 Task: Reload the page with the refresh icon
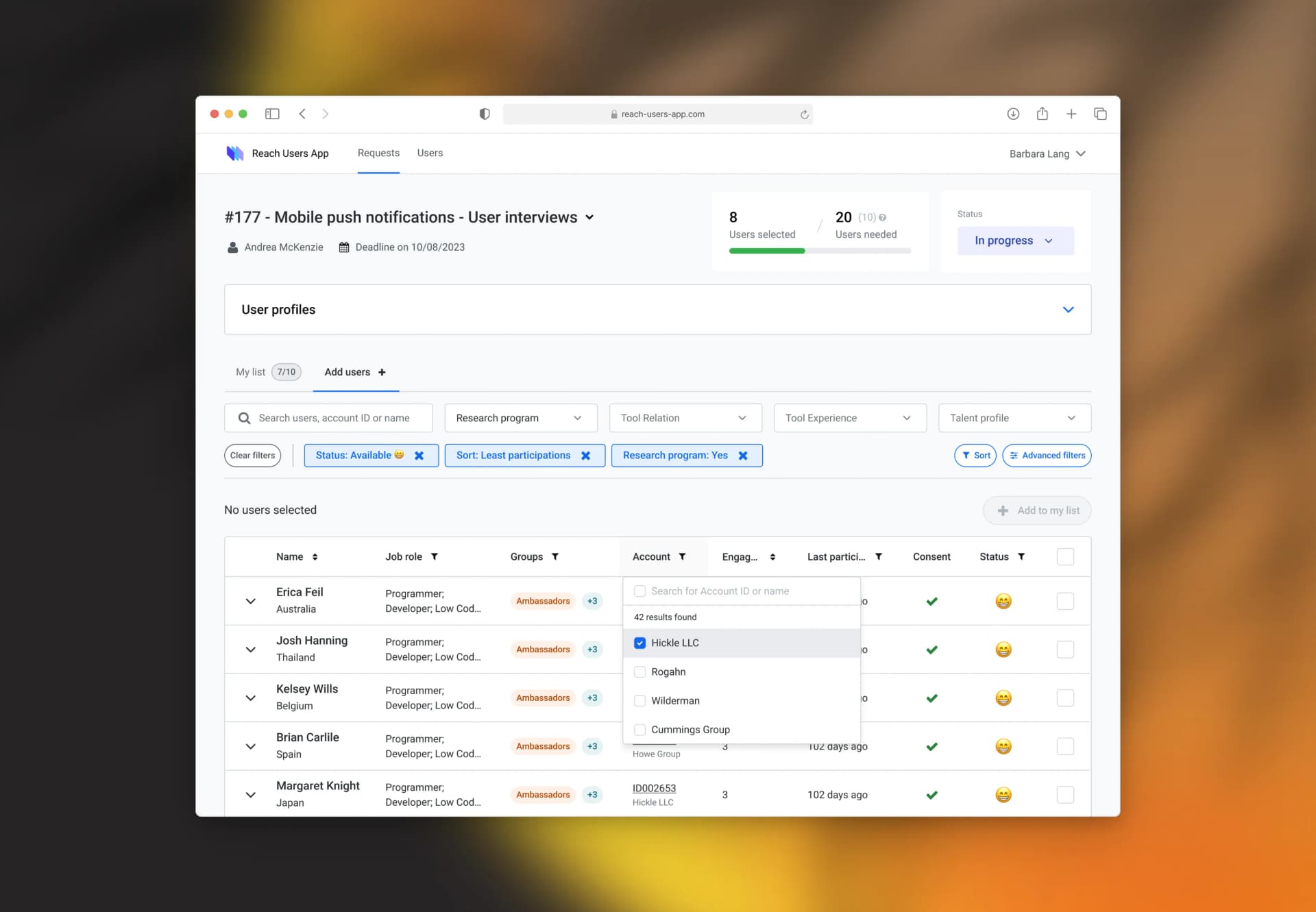pos(805,114)
